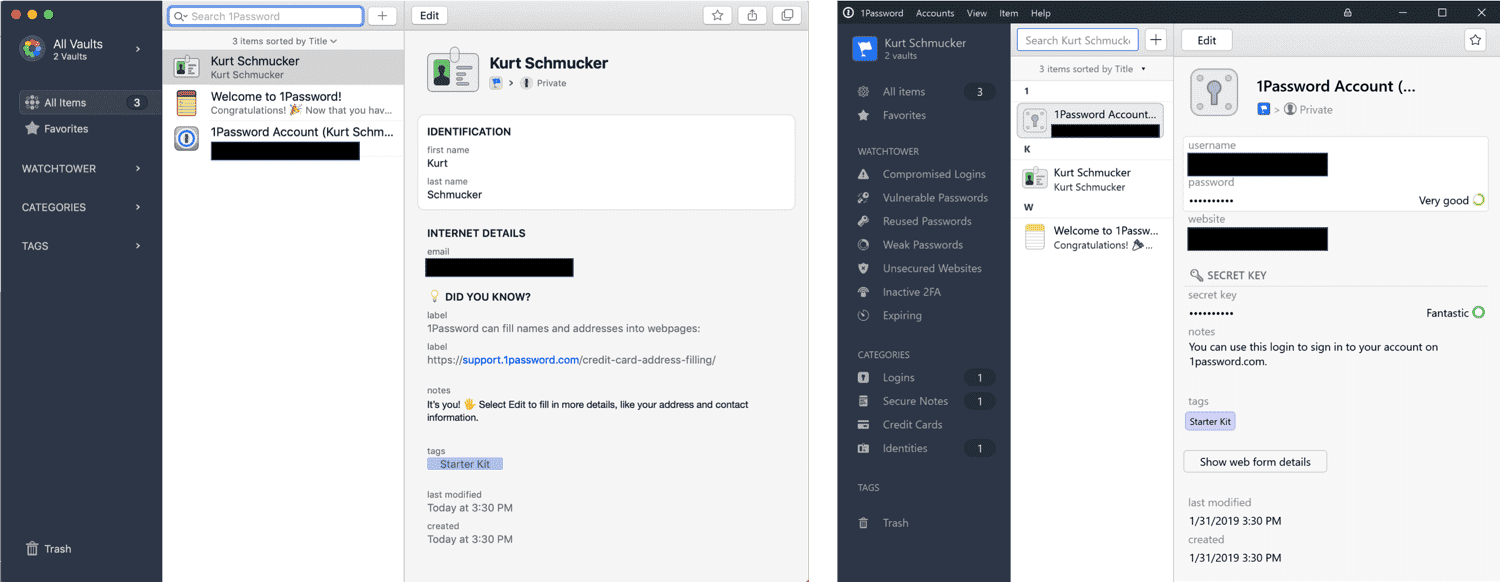Click the Search Kurt Schmucker field in Windows window
The width and height of the screenshot is (1500, 582).
point(1077,40)
